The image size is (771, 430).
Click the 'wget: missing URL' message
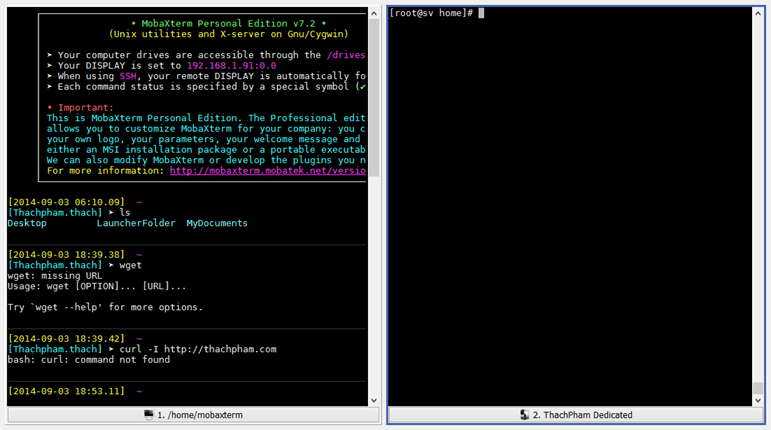tap(55, 276)
